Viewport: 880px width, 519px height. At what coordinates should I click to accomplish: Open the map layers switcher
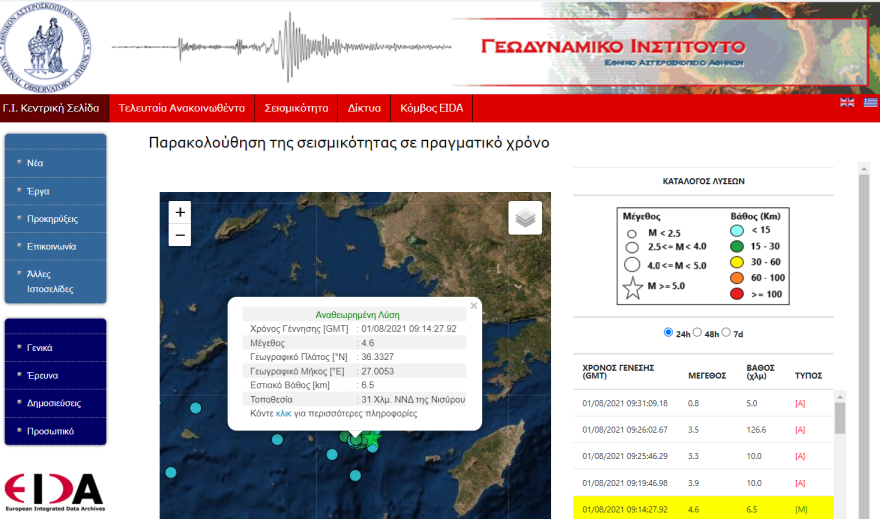525,217
